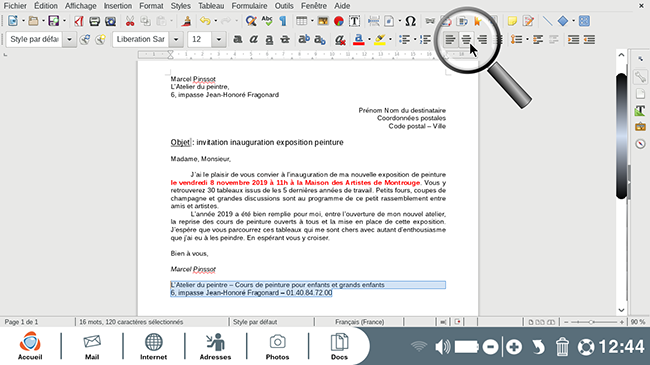Align paragraph left
This screenshot has height=365, width=650.
tap(450, 39)
